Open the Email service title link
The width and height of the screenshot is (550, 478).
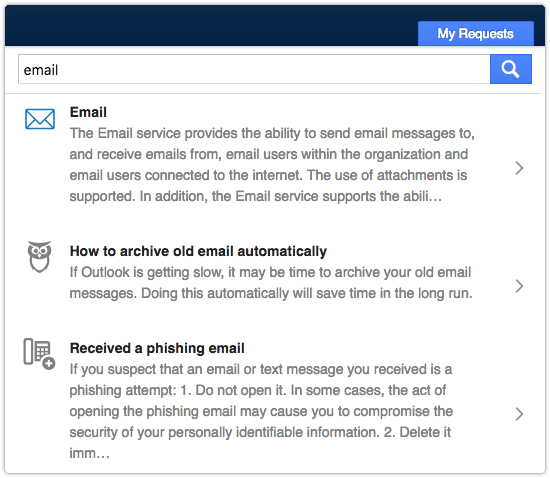88,112
